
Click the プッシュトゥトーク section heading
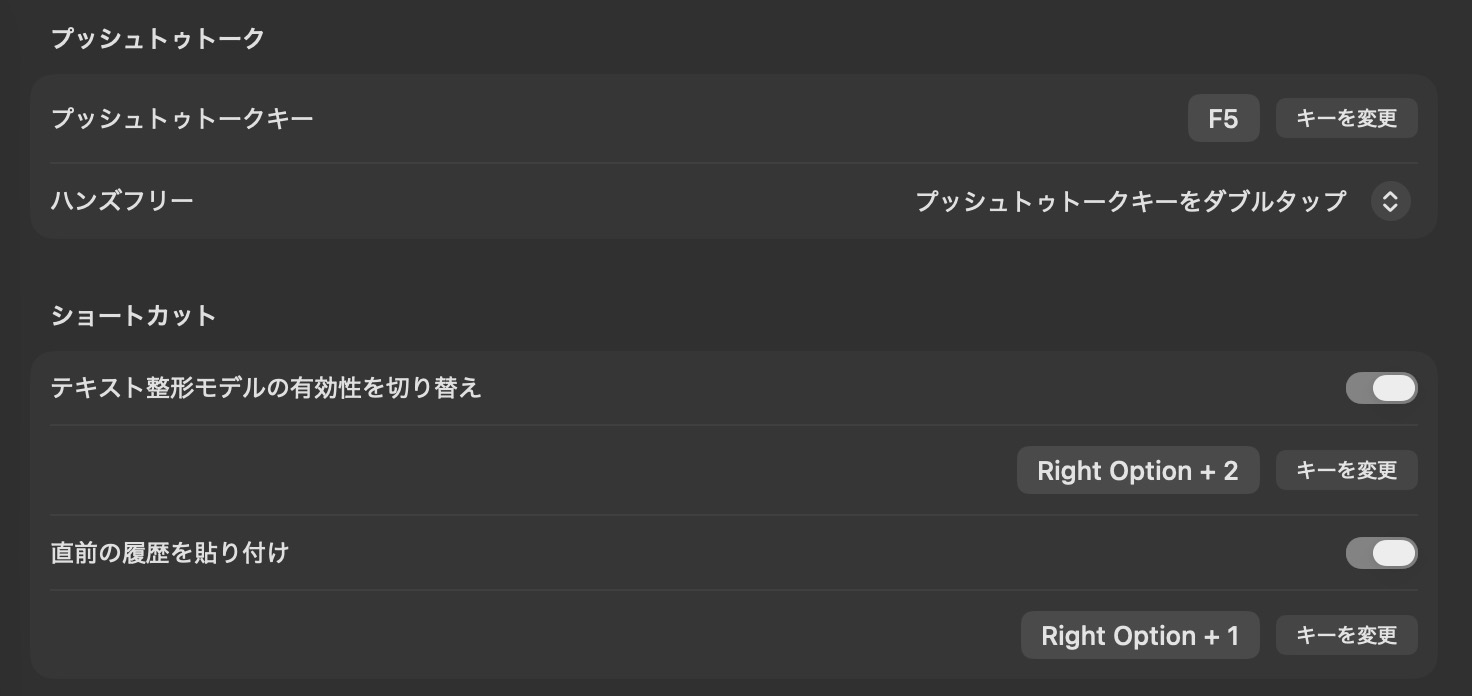(158, 39)
